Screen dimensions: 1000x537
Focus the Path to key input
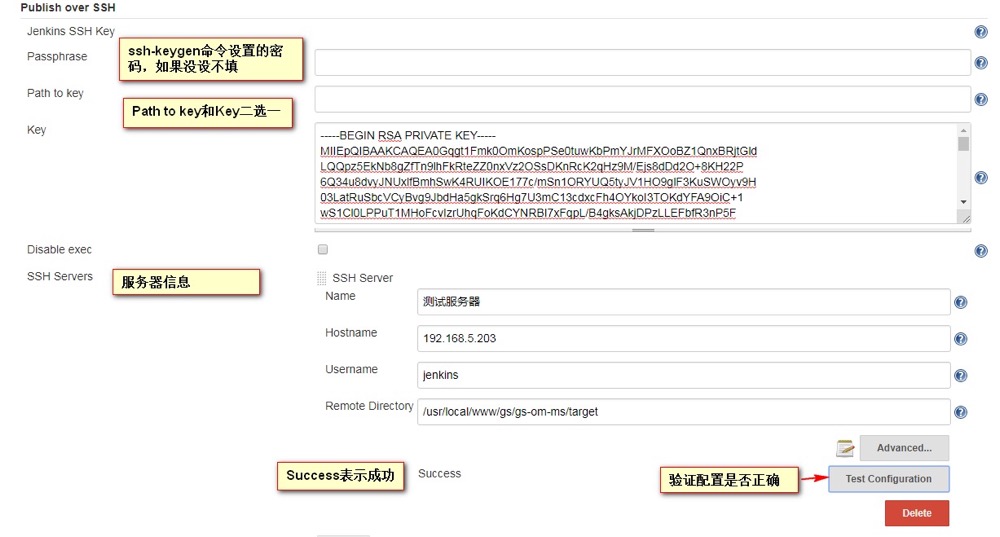coord(642,99)
